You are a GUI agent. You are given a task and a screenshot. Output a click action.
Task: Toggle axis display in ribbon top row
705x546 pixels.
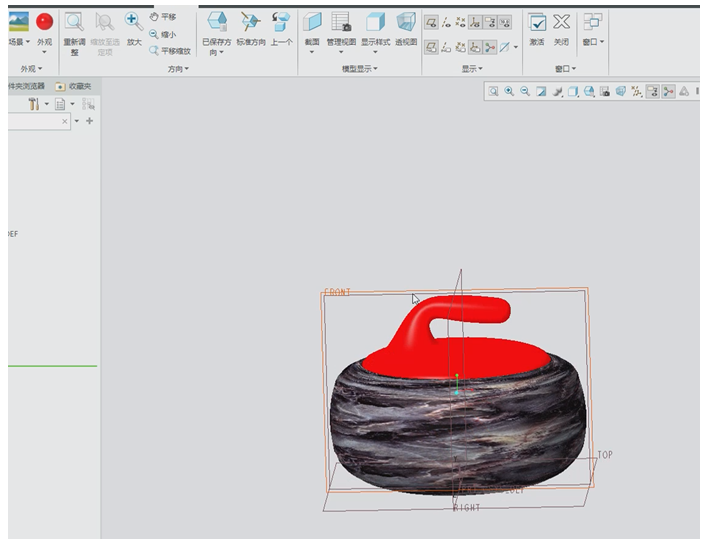(x=446, y=22)
